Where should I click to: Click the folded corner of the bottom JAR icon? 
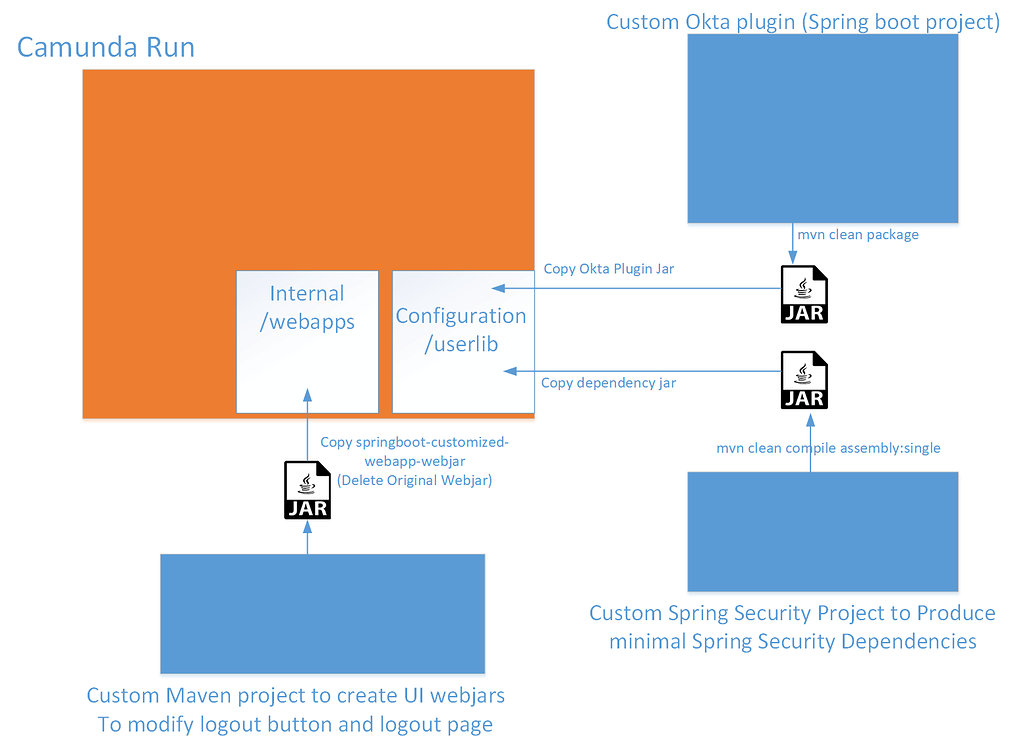pyautogui.click(x=323, y=468)
